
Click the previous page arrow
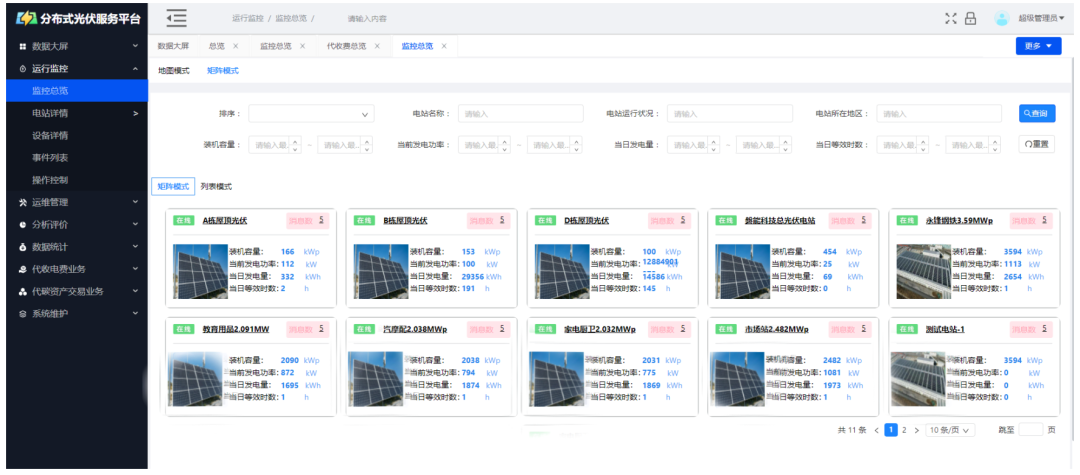pyautogui.click(x=876, y=430)
